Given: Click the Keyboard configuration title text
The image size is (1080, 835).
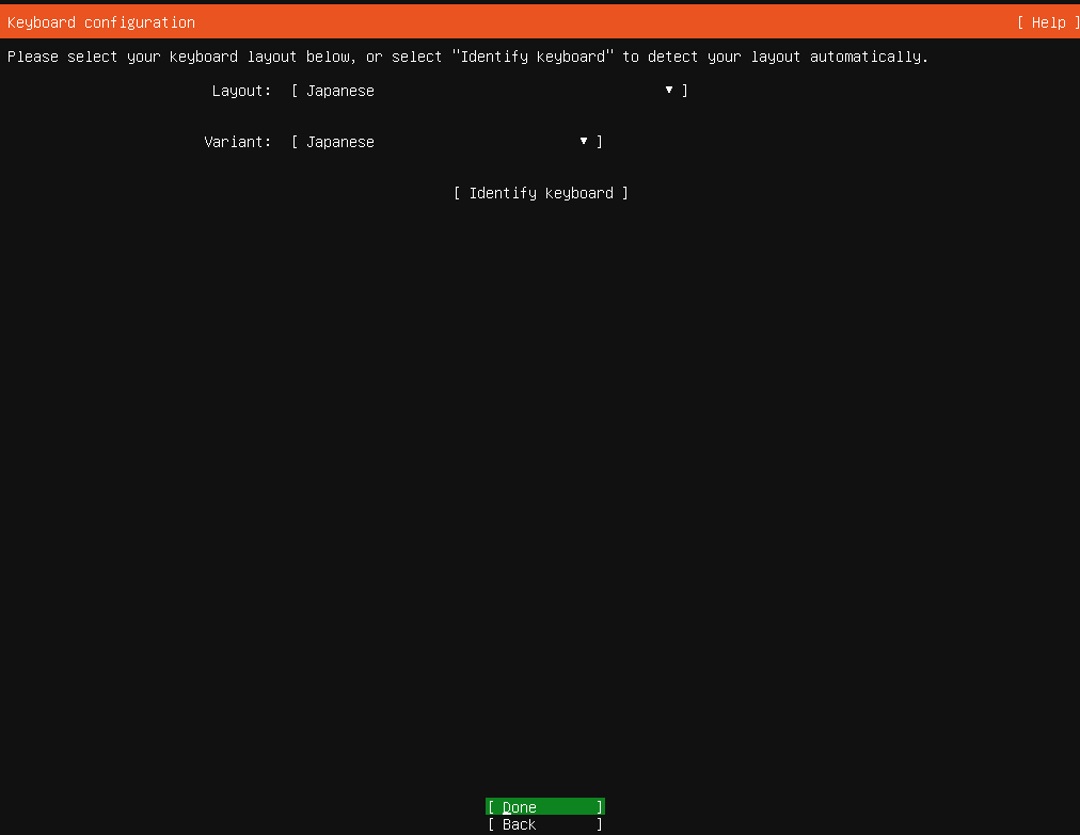Looking at the screenshot, I should click(101, 23).
